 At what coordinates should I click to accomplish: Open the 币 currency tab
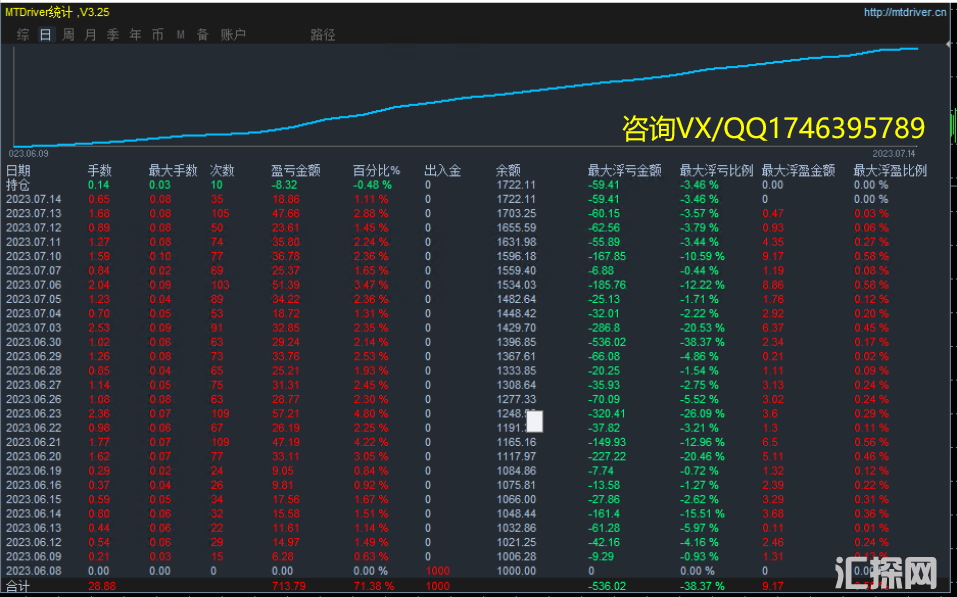(157, 35)
